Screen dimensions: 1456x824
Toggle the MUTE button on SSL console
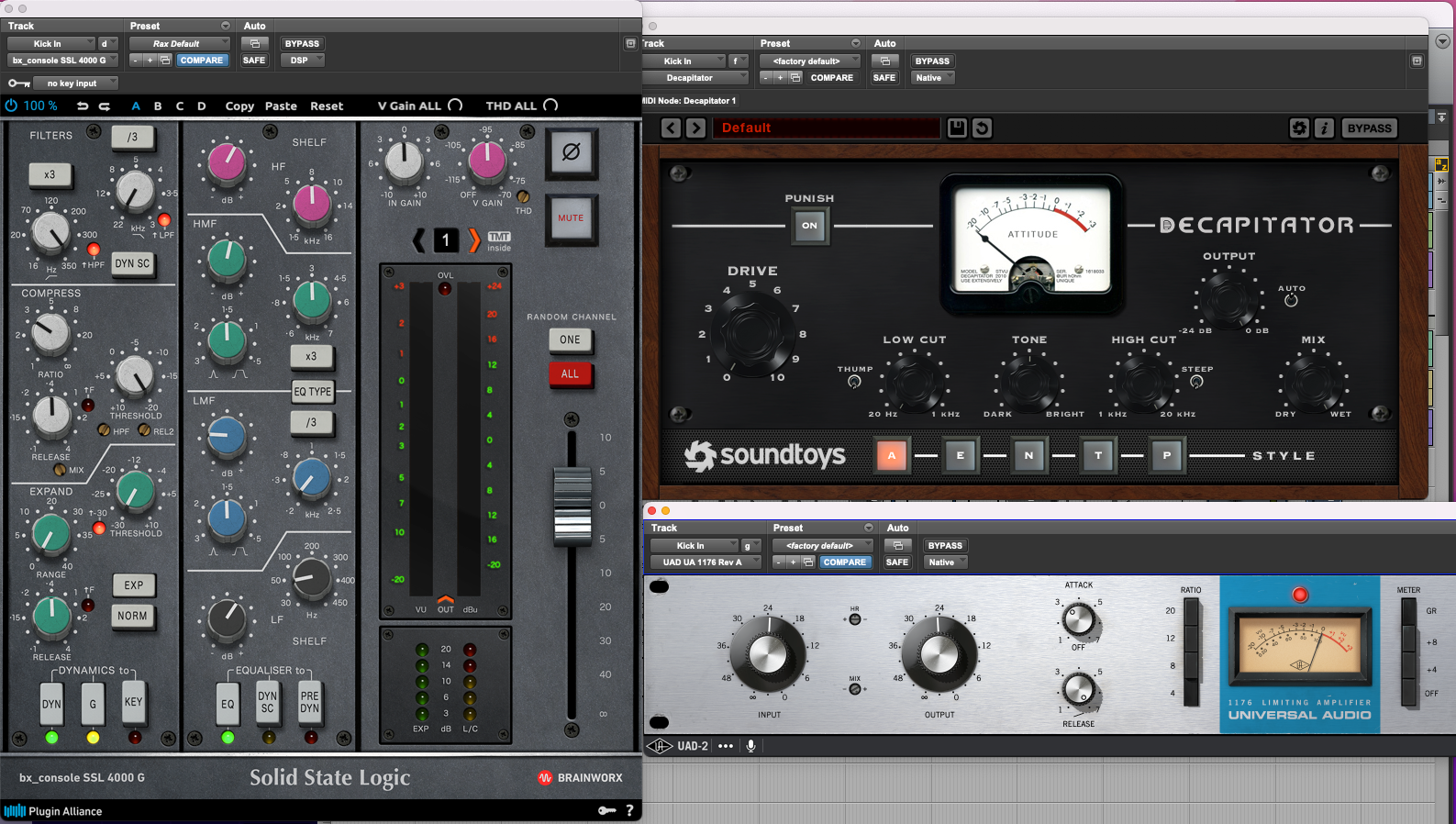[571, 218]
